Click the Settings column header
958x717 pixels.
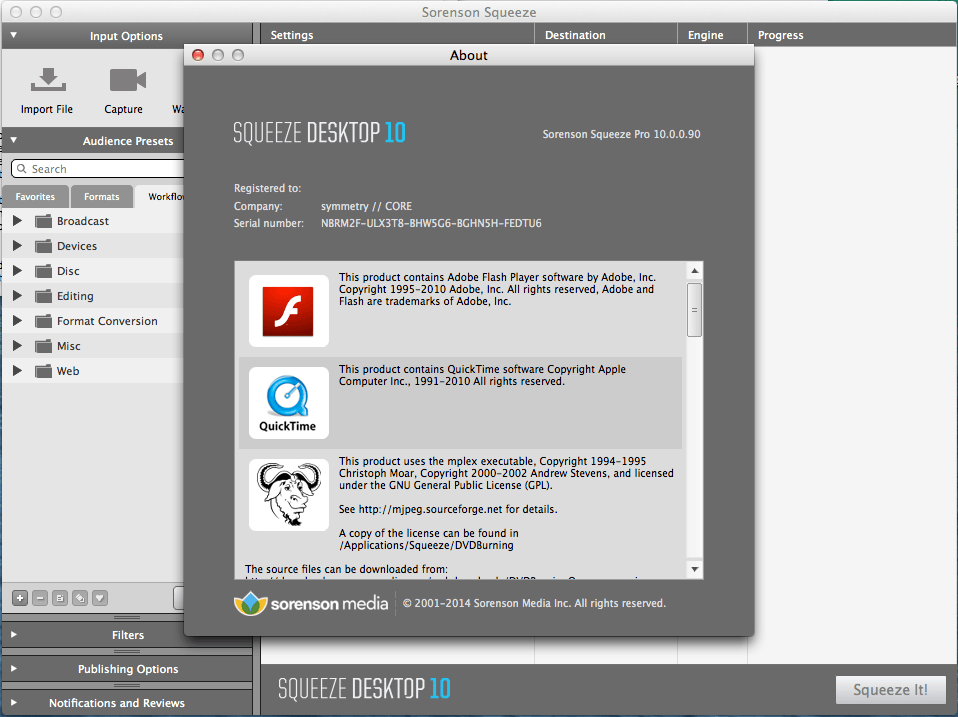click(397, 35)
